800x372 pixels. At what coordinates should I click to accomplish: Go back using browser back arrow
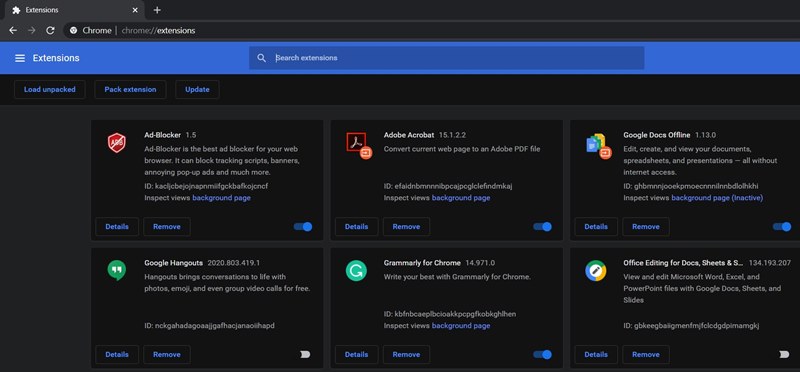(13, 31)
